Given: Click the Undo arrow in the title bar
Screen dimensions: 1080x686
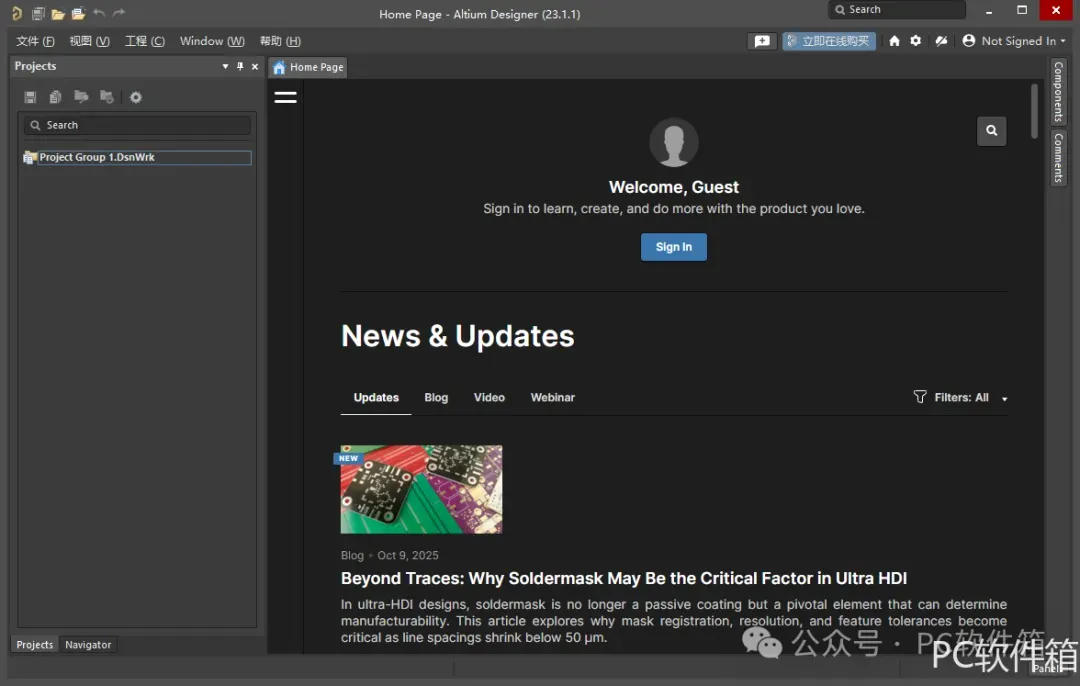Looking at the screenshot, I should [x=98, y=13].
